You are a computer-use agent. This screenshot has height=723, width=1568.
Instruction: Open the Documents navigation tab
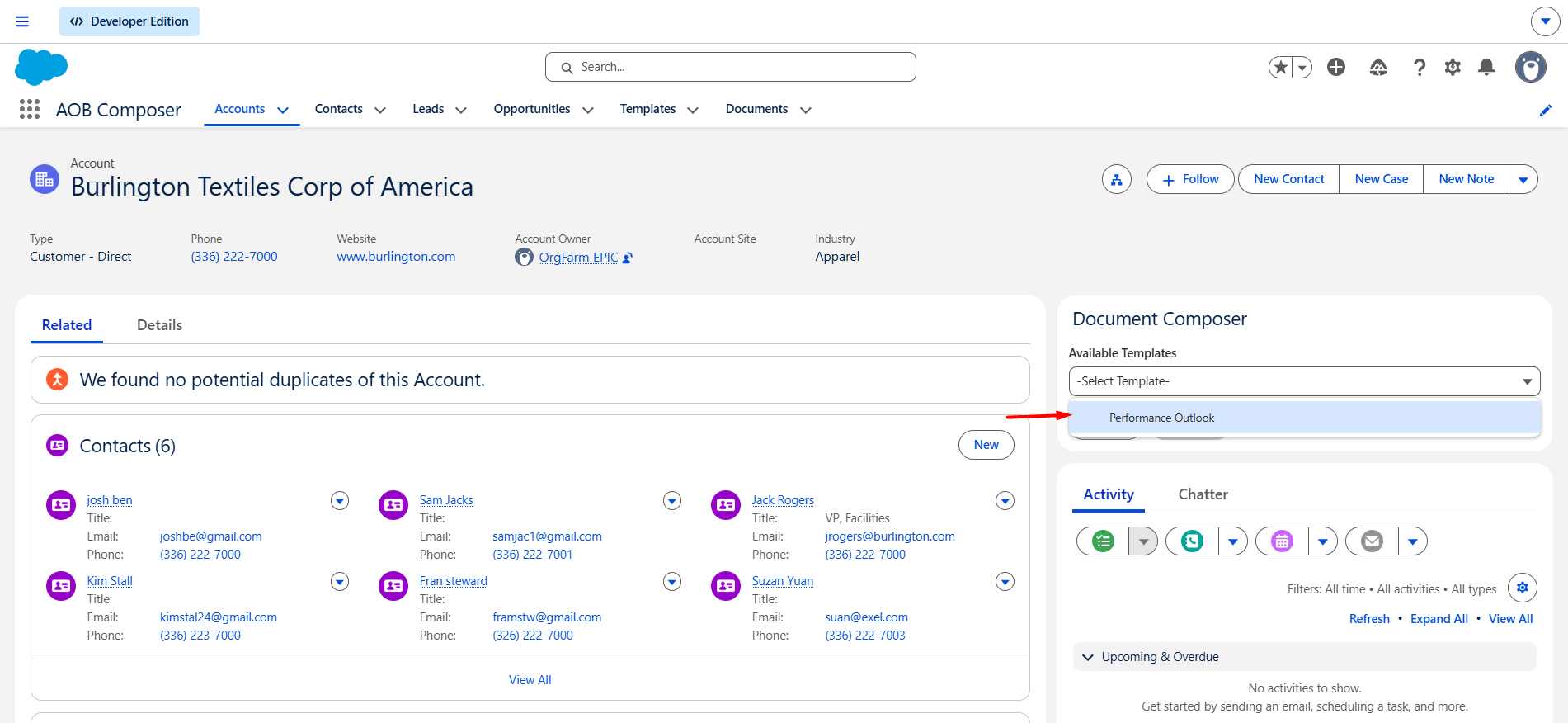click(756, 109)
